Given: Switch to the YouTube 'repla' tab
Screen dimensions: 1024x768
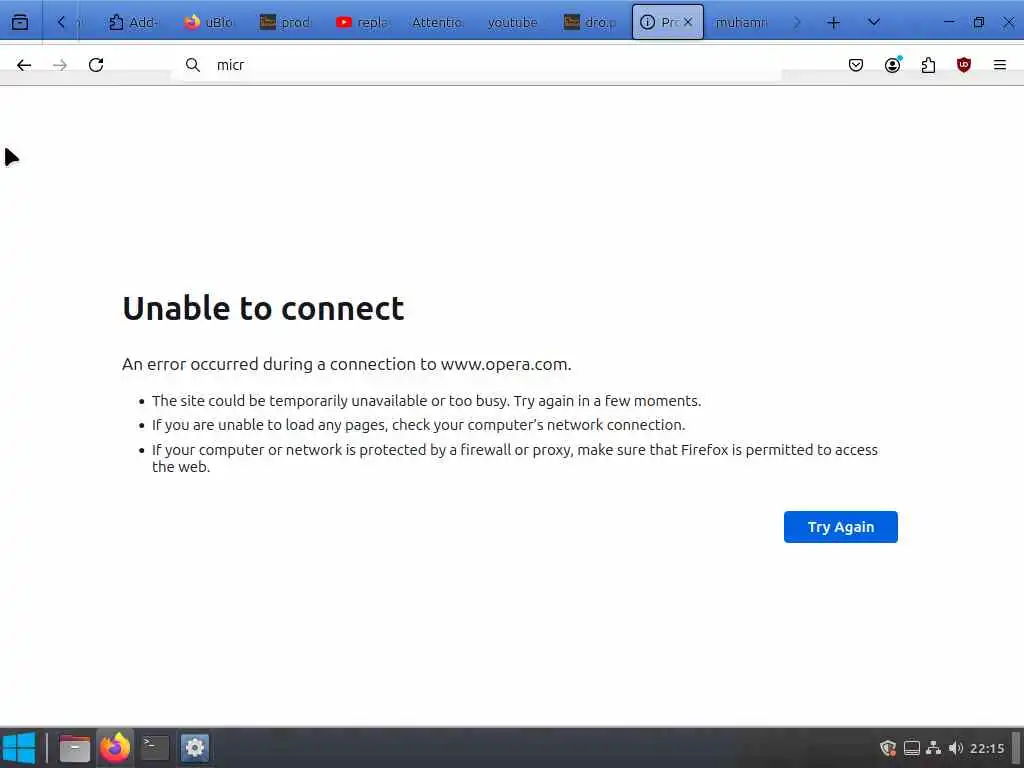Looking at the screenshot, I should [x=362, y=22].
